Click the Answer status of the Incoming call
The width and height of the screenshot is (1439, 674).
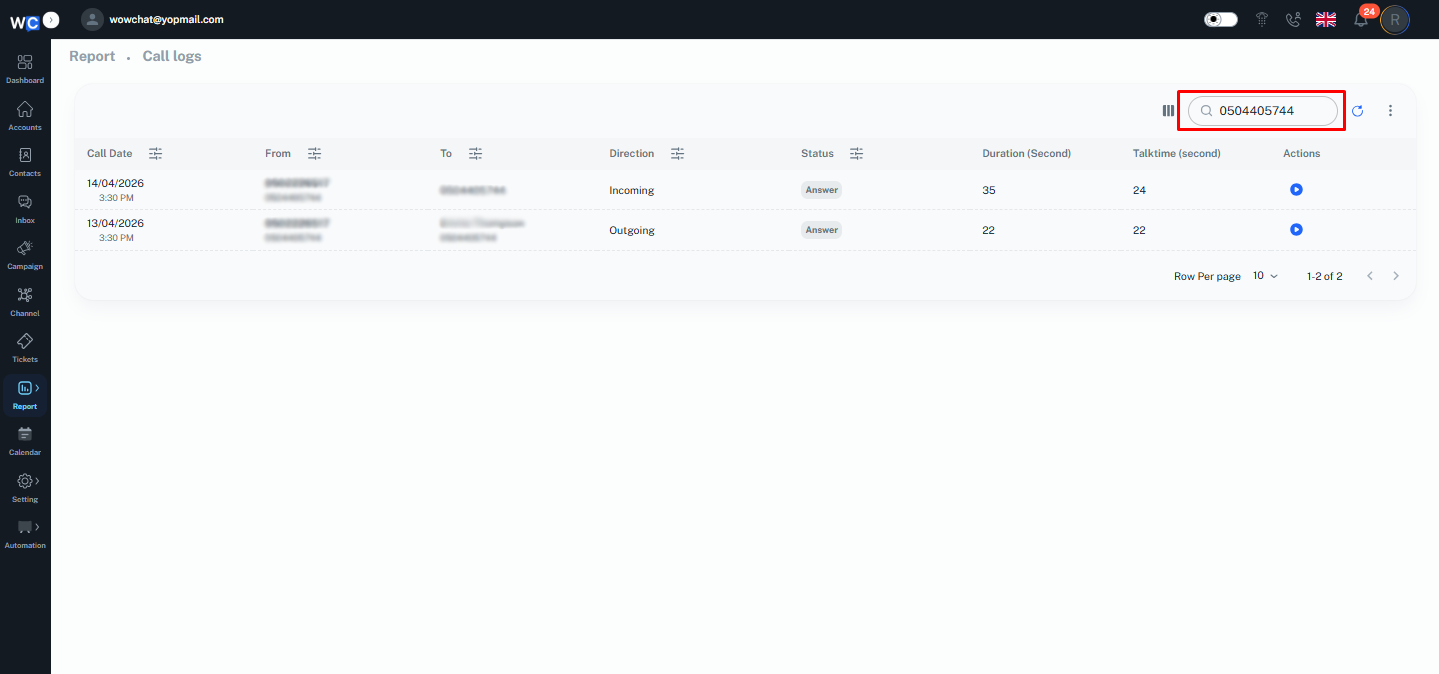coord(821,190)
